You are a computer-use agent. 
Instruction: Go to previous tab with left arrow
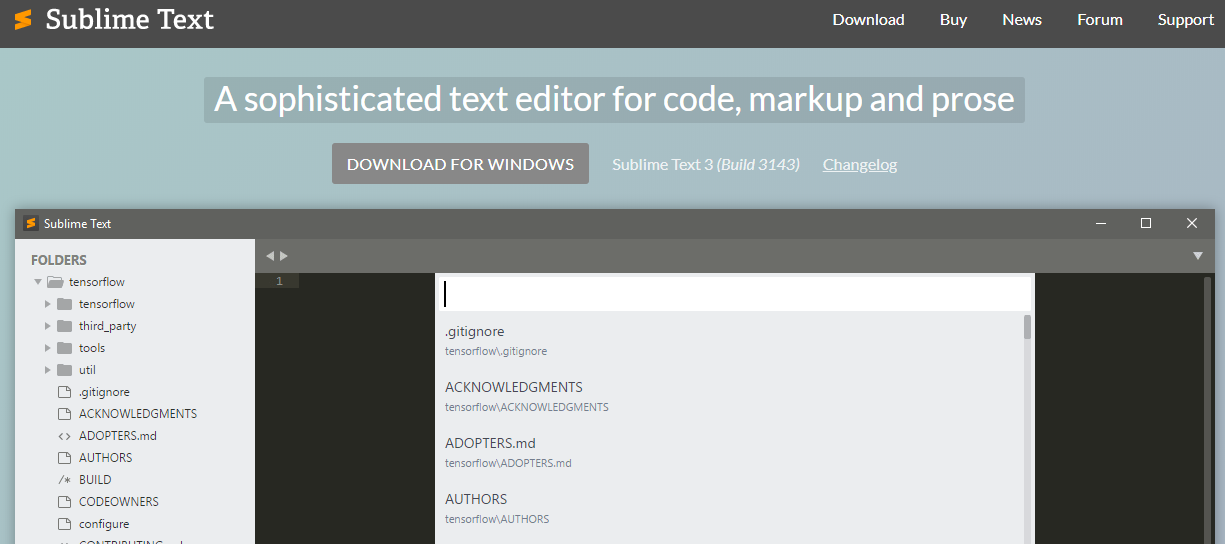[270, 256]
